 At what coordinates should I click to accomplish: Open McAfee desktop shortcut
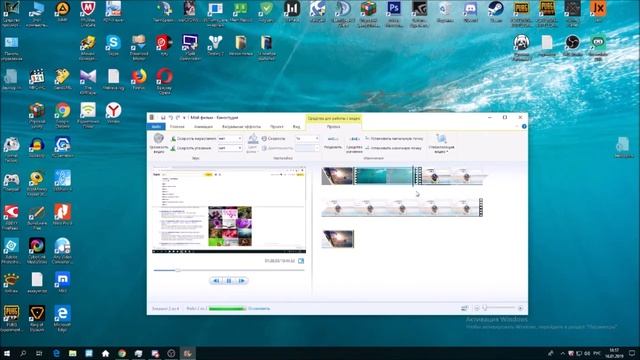[x=88, y=13]
